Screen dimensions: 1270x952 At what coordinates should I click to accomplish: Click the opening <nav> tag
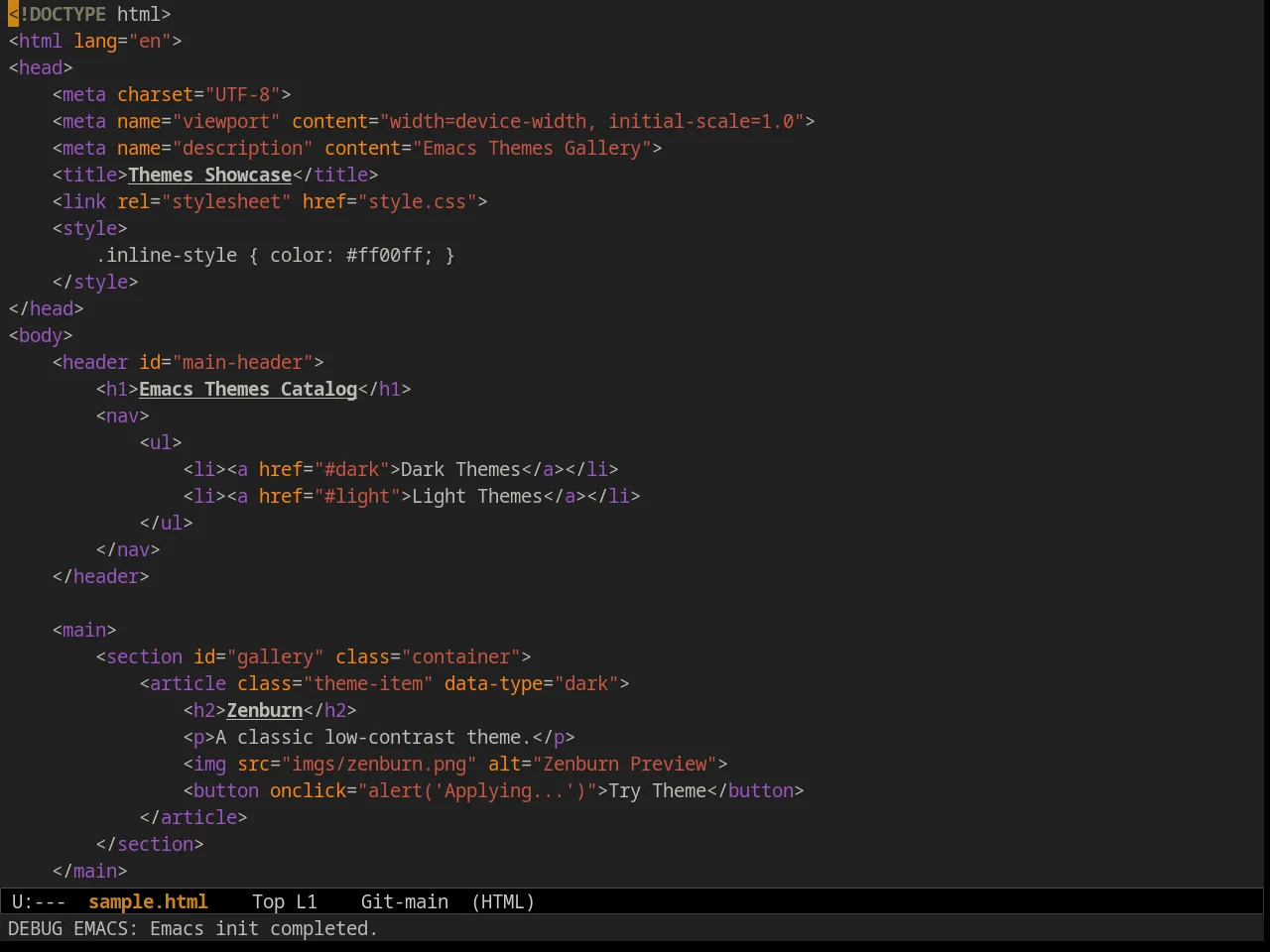click(x=123, y=416)
